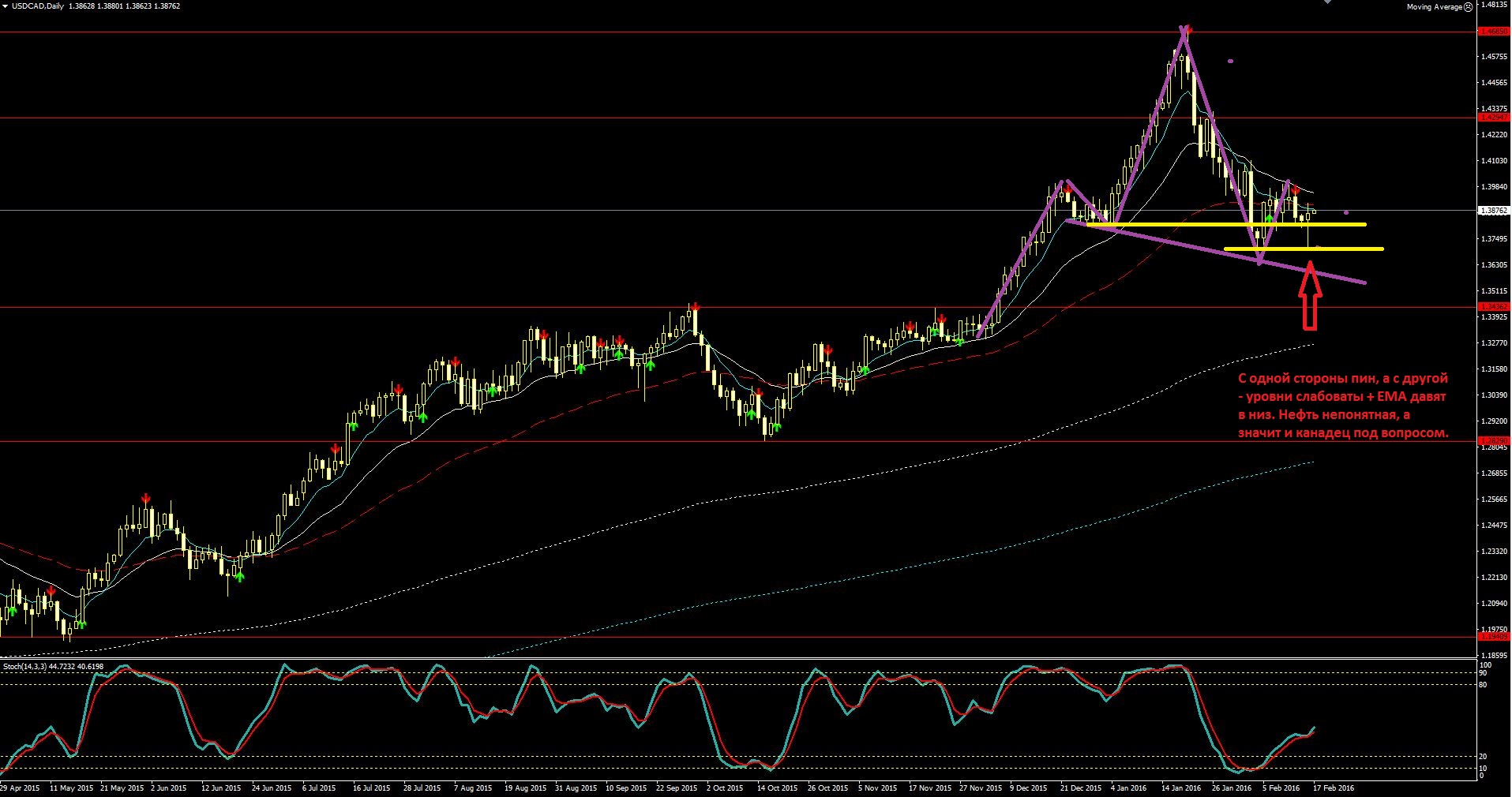1512x797 pixels.
Task: Click price scale value 1.26855
Action: (x=1493, y=473)
